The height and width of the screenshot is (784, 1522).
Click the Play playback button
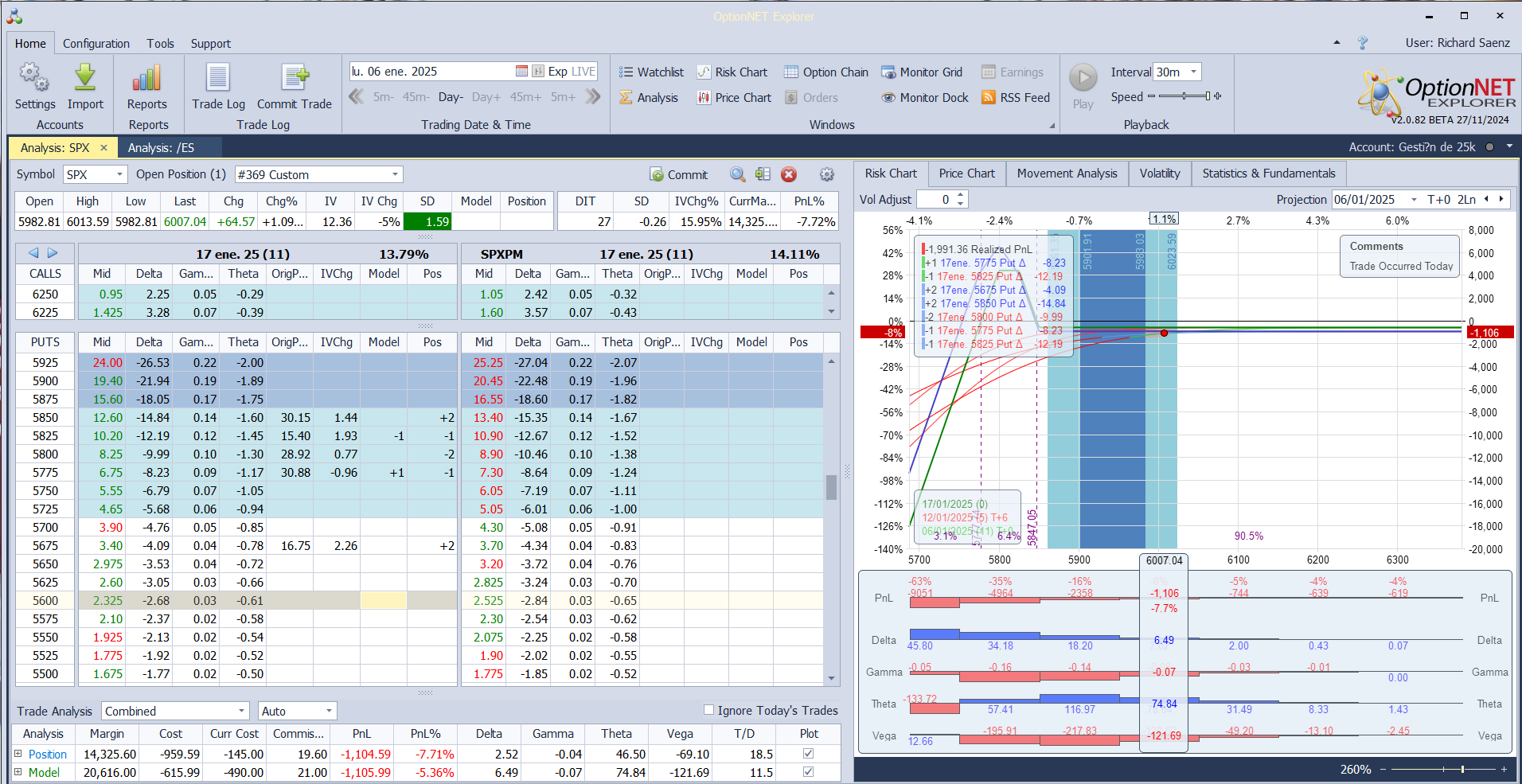1083,78
